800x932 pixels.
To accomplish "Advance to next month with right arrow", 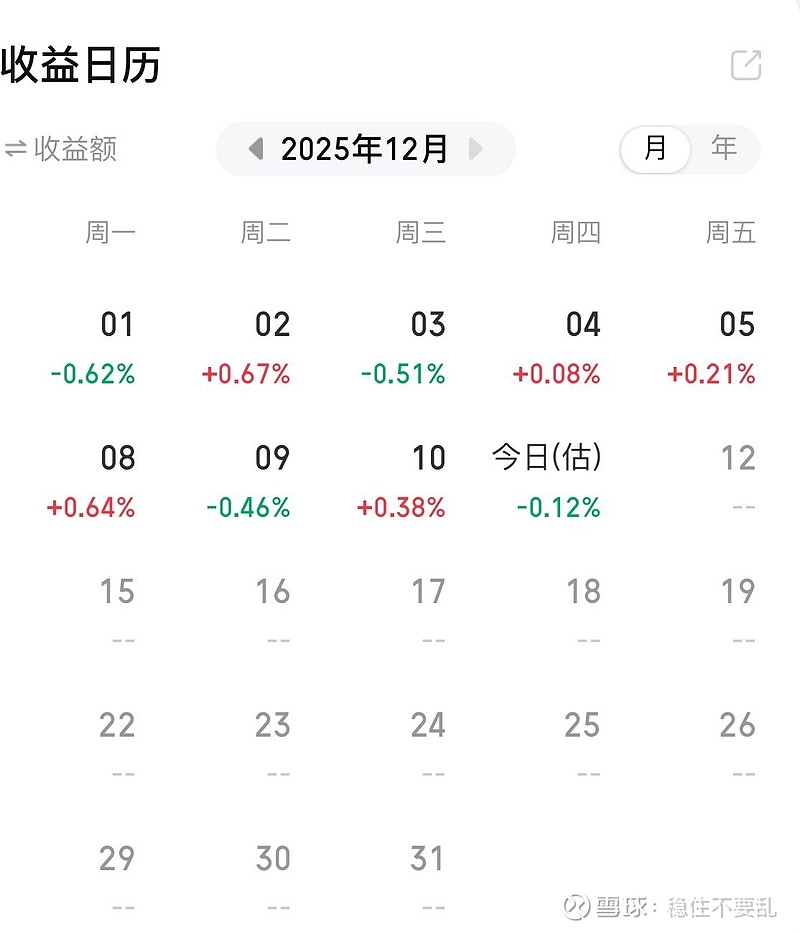I will (x=476, y=149).
